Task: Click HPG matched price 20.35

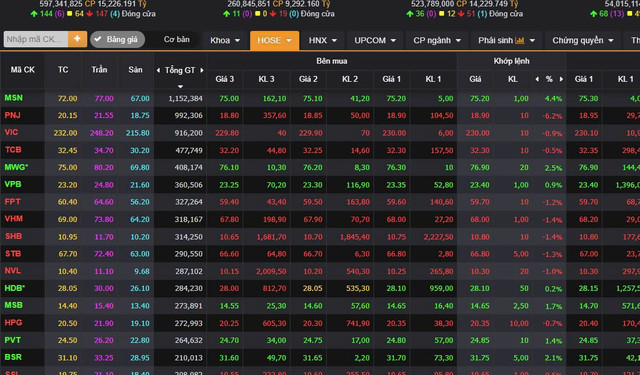Action: point(480,323)
